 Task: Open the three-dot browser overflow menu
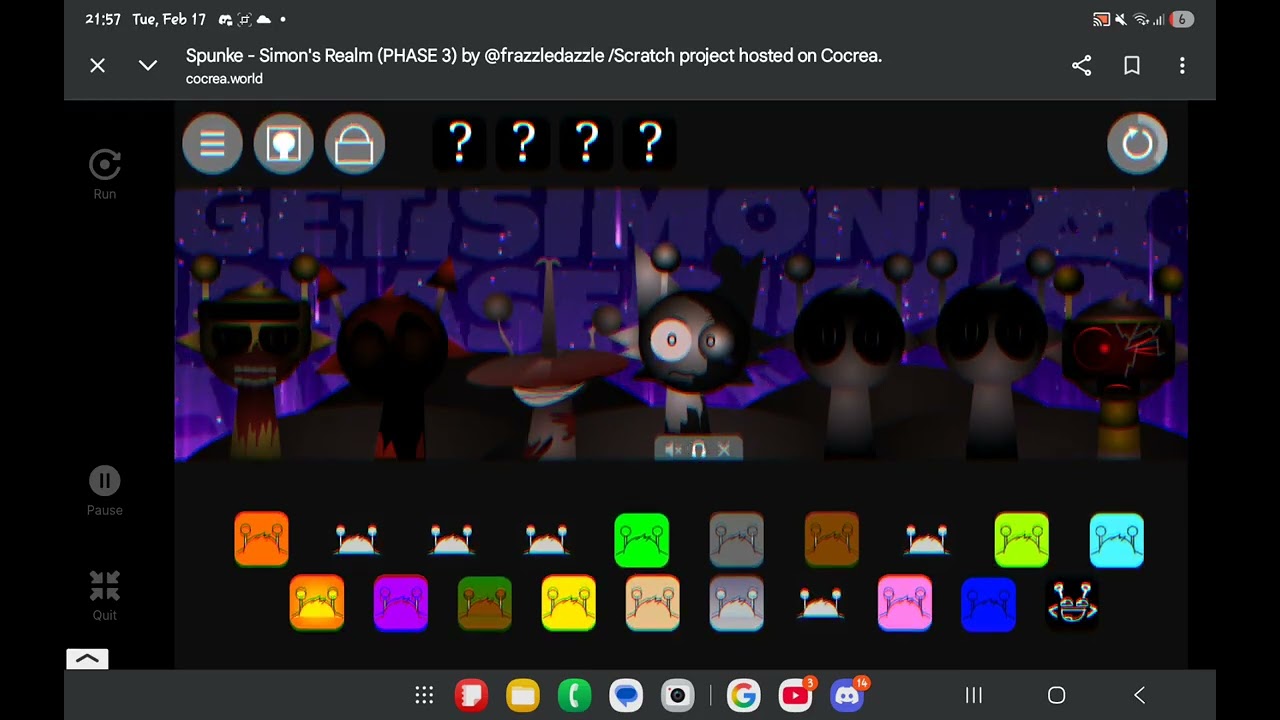click(x=1182, y=65)
